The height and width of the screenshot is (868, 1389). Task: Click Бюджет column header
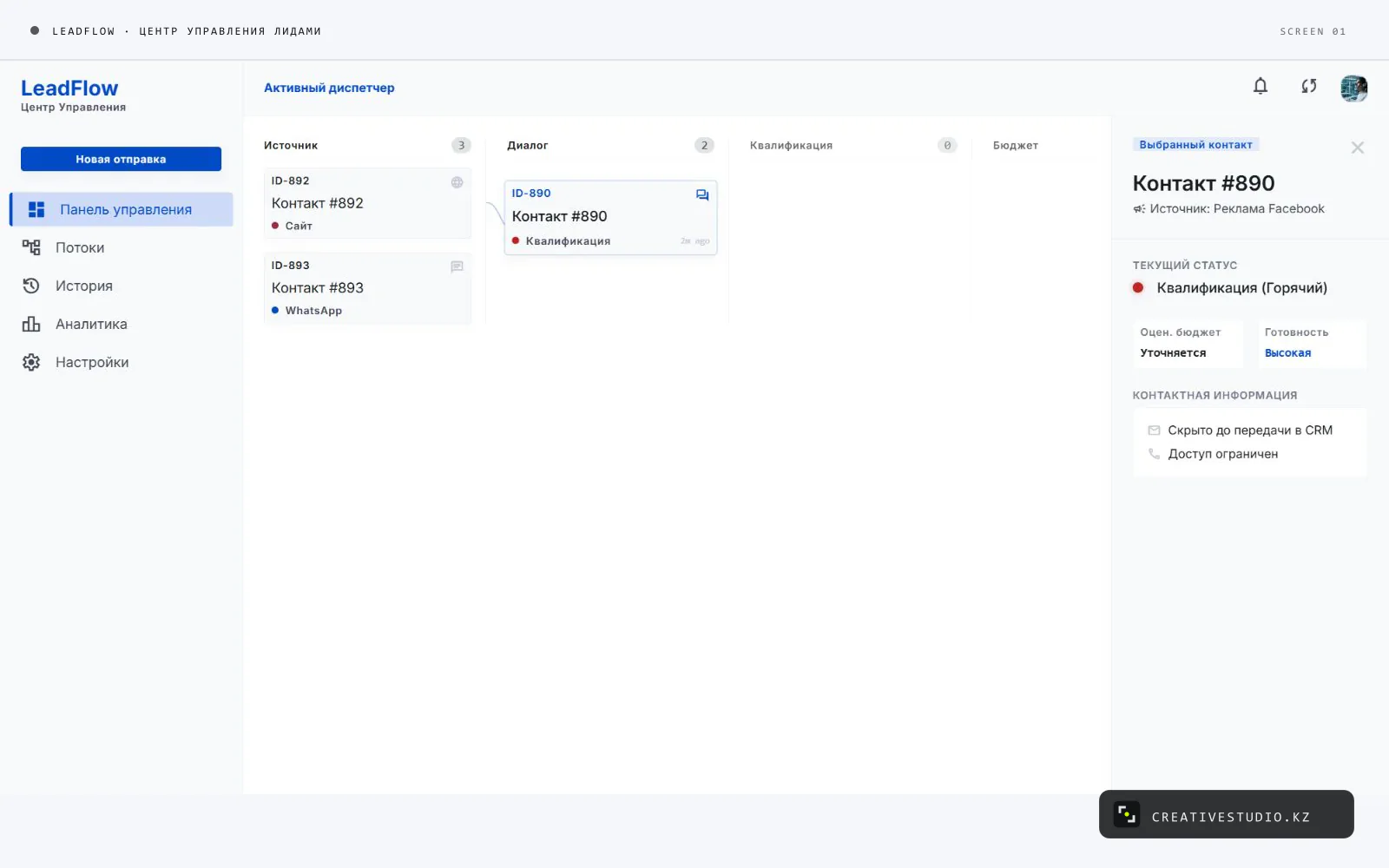point(1015,145)
